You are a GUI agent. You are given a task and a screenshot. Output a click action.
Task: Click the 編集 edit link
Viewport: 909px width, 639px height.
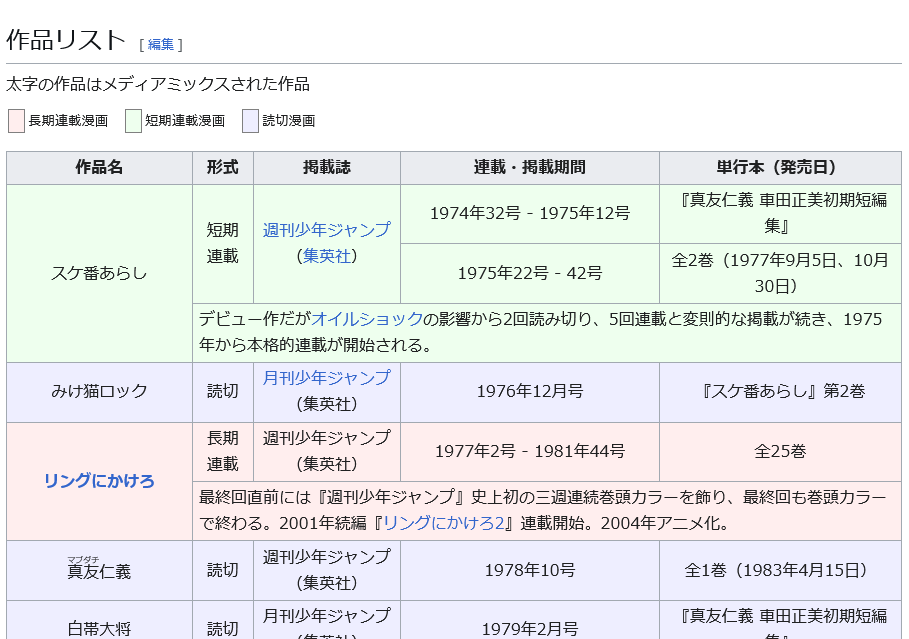(x=161, y=45)
